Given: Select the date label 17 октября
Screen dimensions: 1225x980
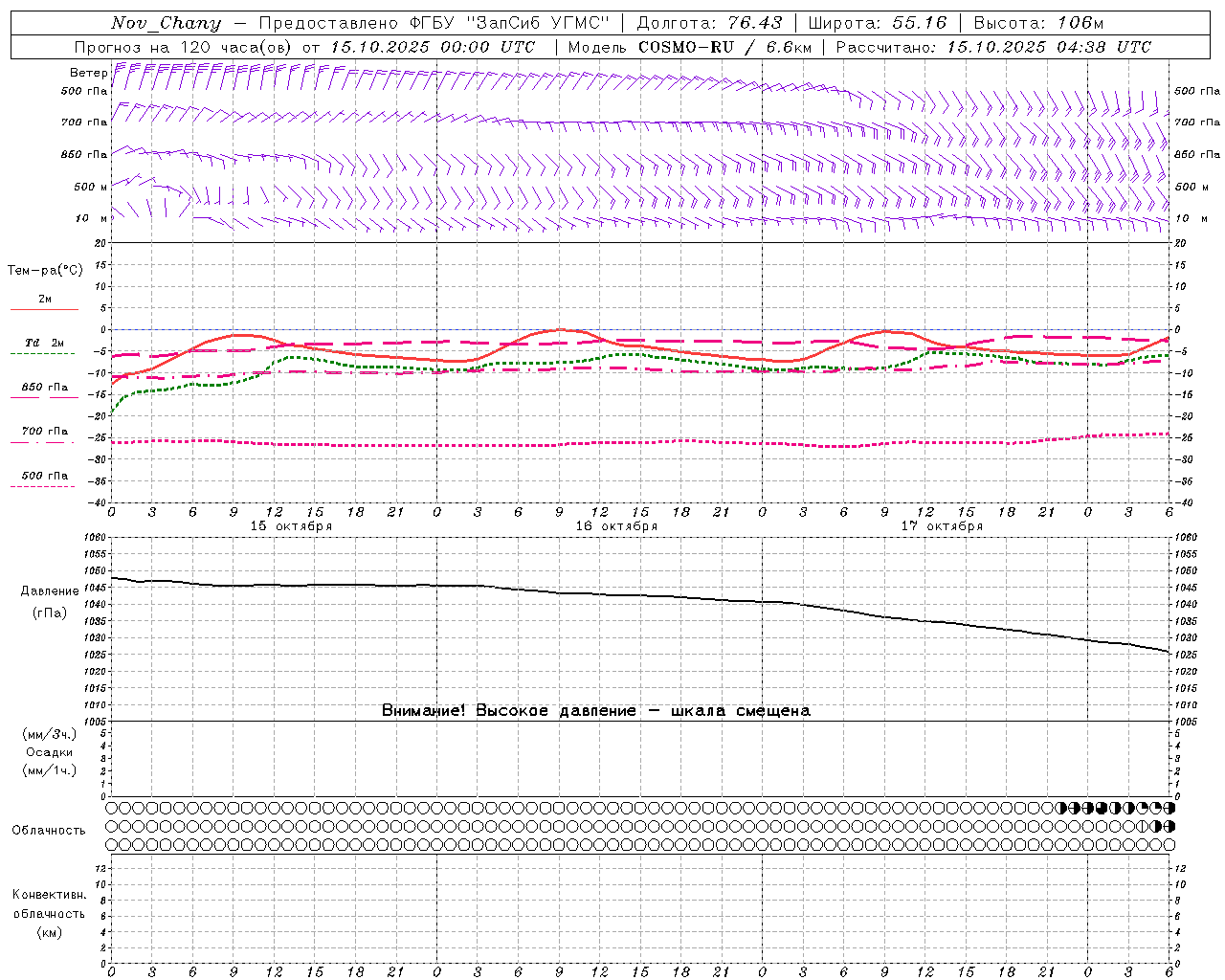Looking at the screenshot, I should [x=942, y=526].
